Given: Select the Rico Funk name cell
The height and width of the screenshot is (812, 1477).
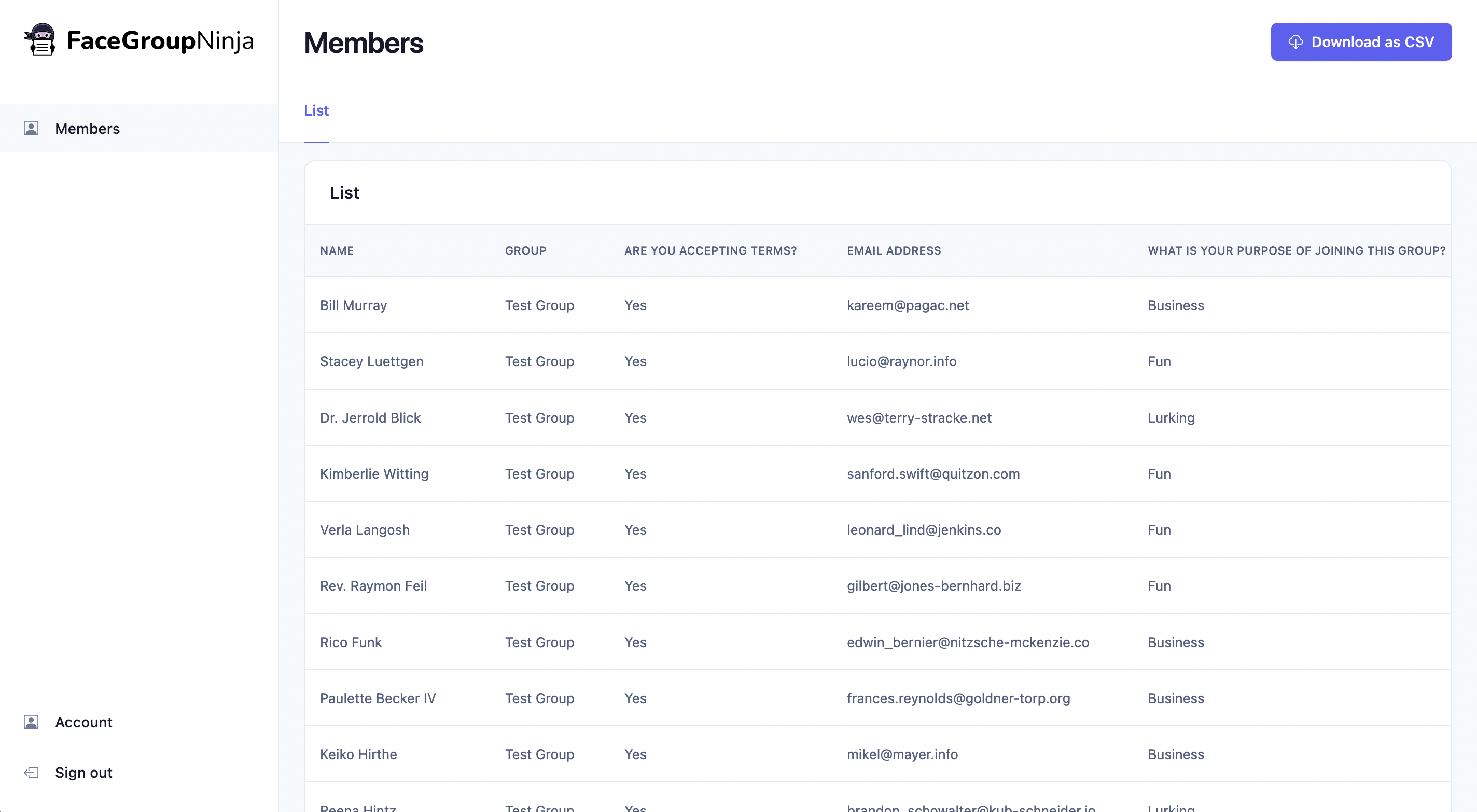Looking at the screenshot, I should 351,642.
